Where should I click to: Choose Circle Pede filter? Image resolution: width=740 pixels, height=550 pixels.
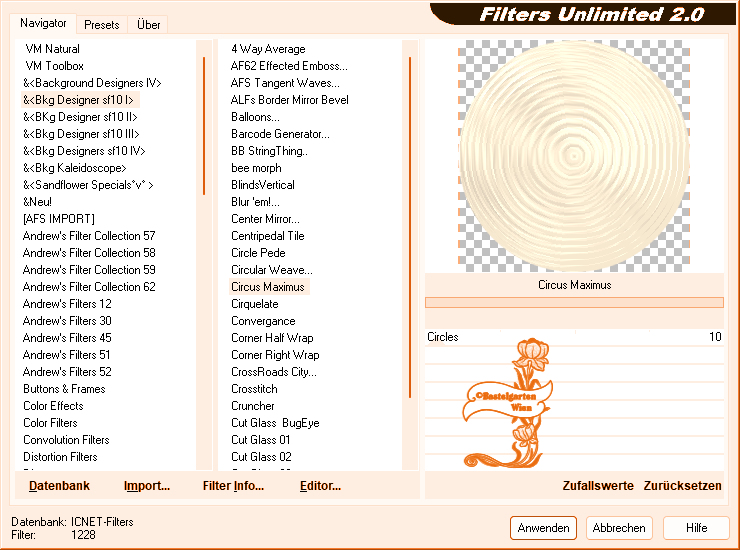(x=258, y=253)
